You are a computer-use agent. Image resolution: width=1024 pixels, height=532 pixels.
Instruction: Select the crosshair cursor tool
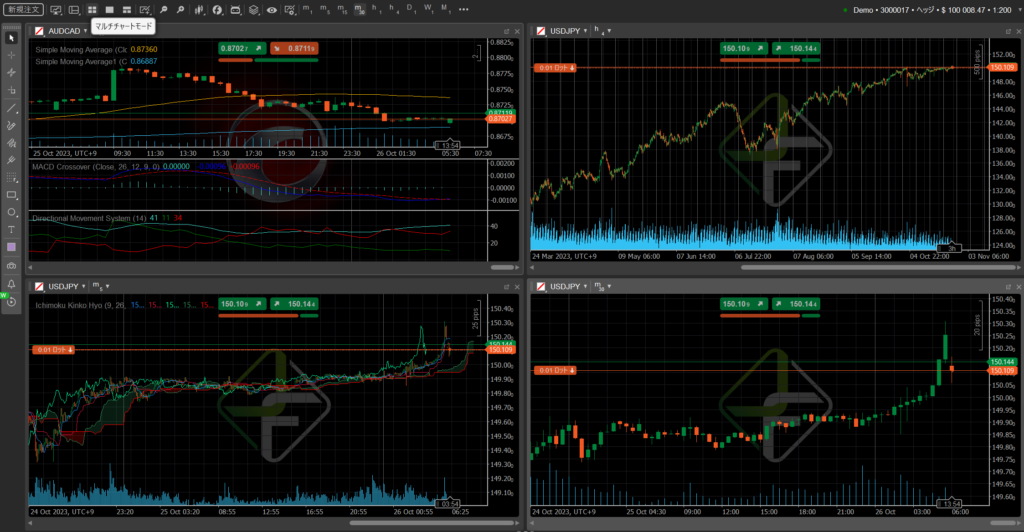click(x=11, y=55)
